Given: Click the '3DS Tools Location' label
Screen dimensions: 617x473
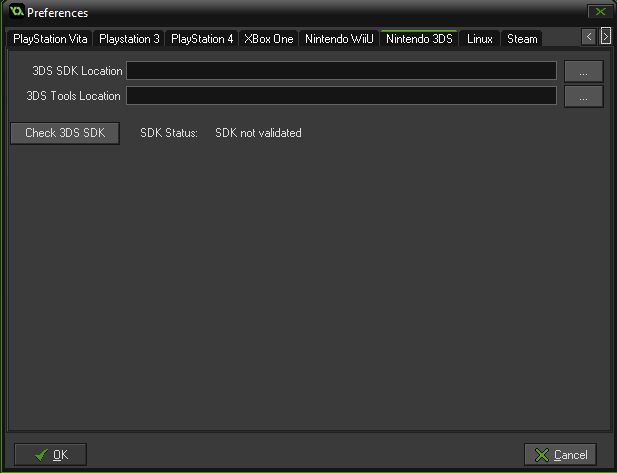Looking at the screenshot, I should [x=73, y=96].
